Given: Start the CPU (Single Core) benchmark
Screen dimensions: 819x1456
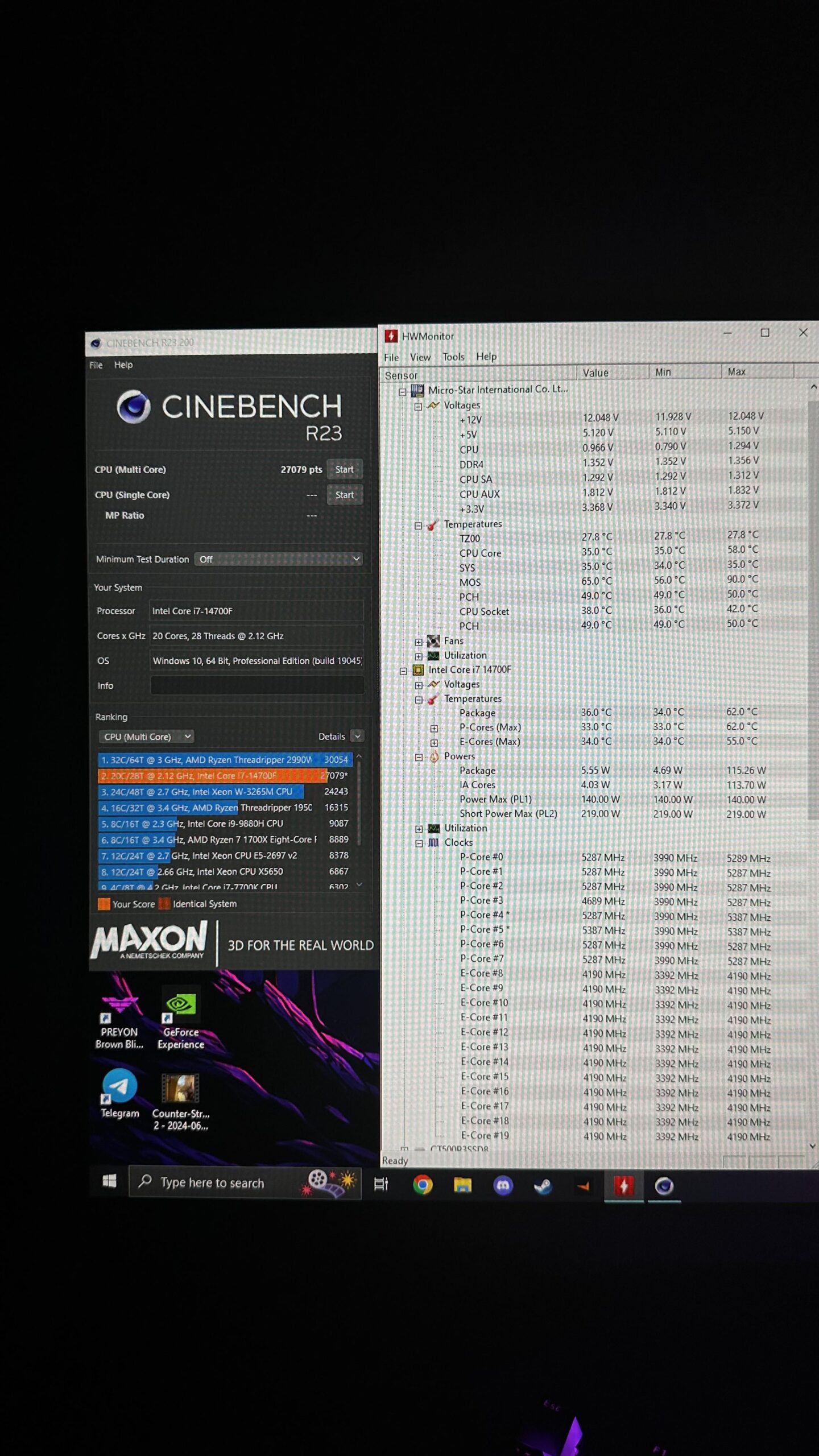Looking at the screenshot, I should coord(345,495).
